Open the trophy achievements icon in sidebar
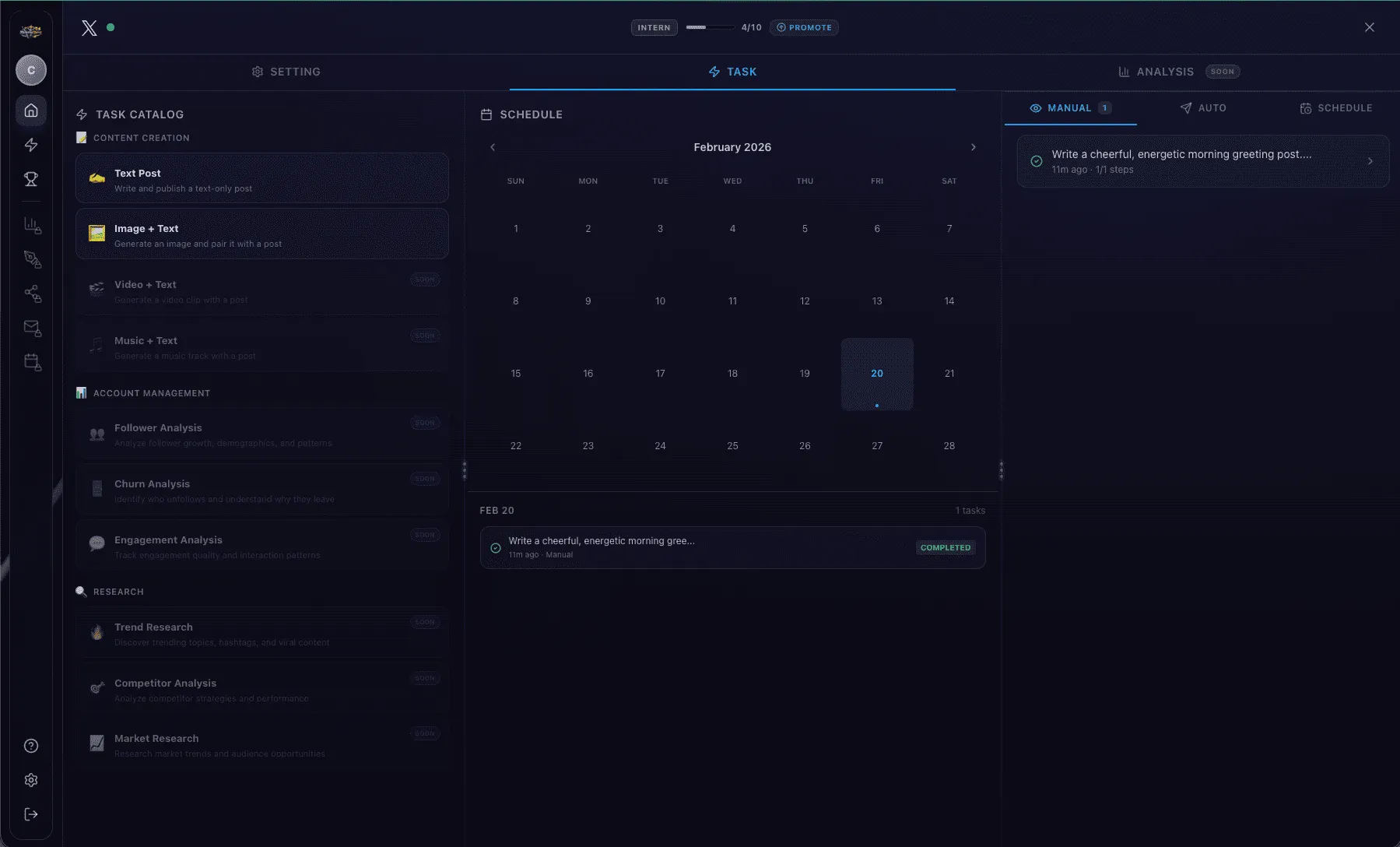 click(30, 179)
